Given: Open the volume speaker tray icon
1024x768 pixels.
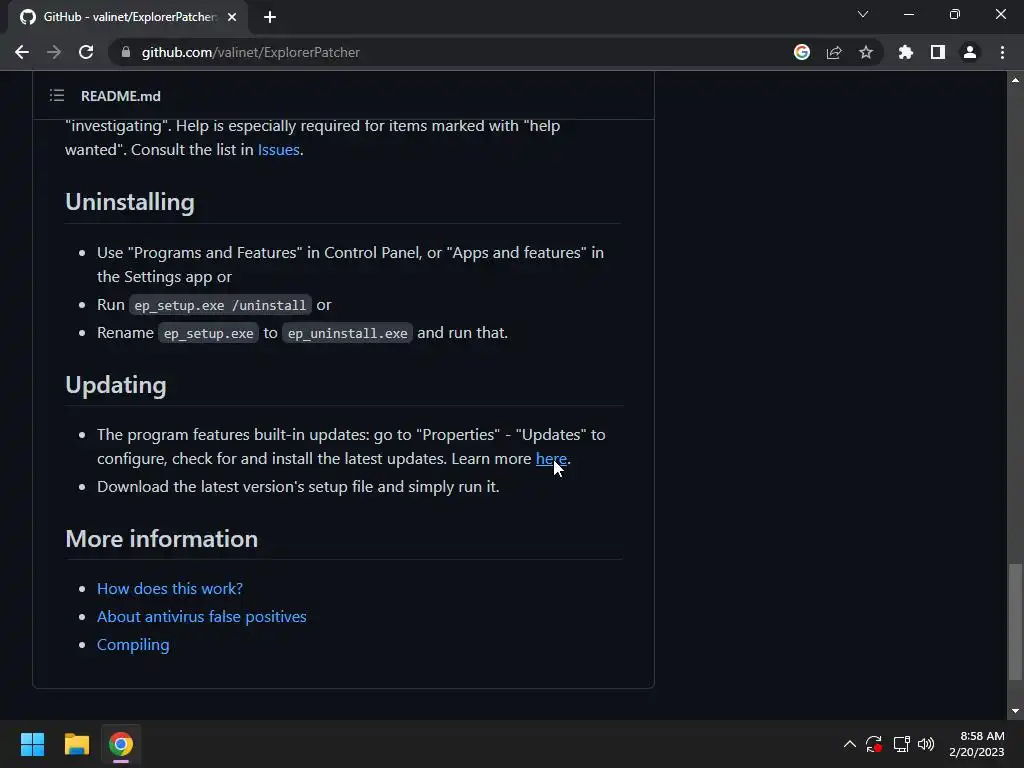Looking at the screenshot, I should 926,744.
